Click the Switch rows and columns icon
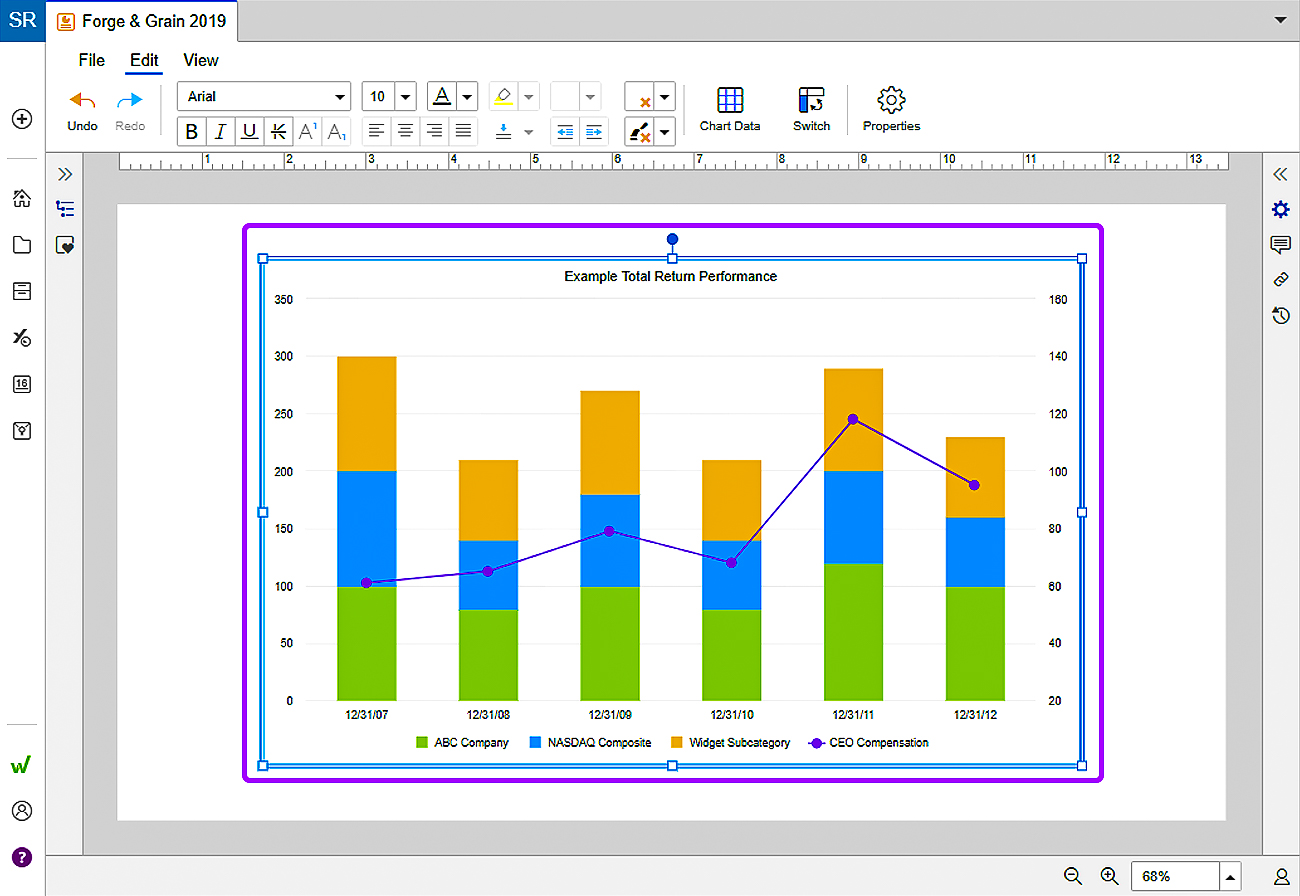This screenshot has width=1300, height=896. tap(811, 109)
